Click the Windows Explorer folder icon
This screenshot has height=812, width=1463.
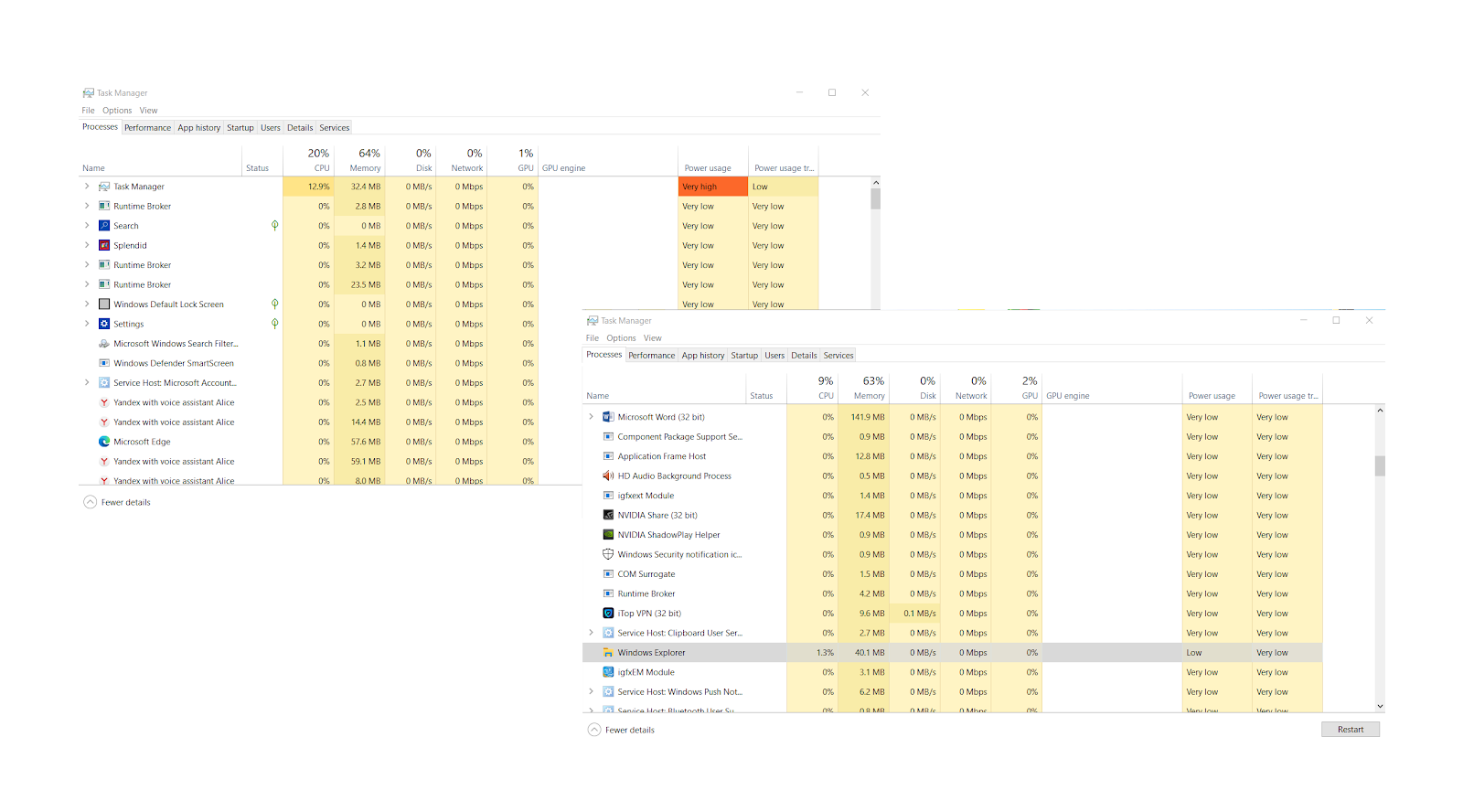pos(608,653)
